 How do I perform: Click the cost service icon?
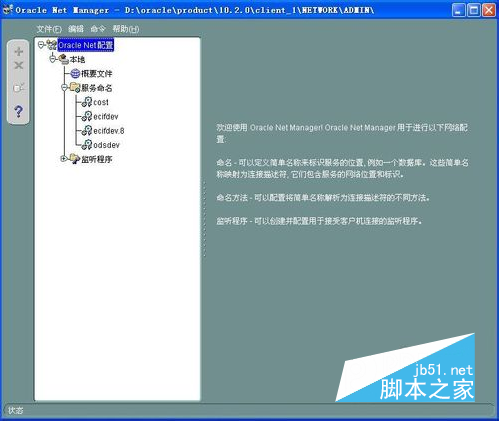(87, 102)
